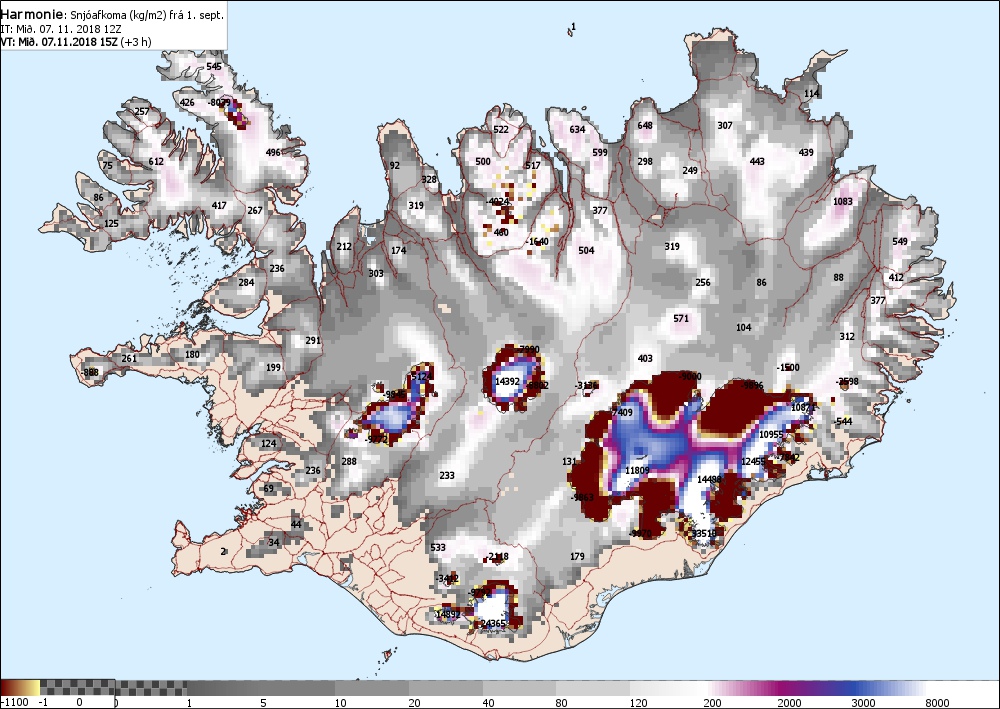Image resolution: width=1000 pixels, height=709 pixels.
Task: Select the 312 value label
Action: [x=847, y=336]
